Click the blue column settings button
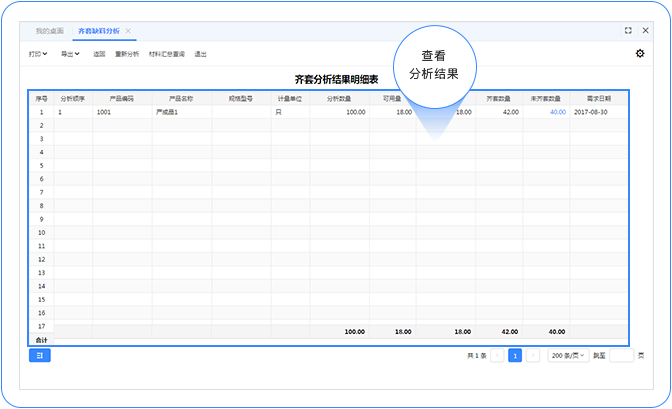 click(x=39, y=355)
